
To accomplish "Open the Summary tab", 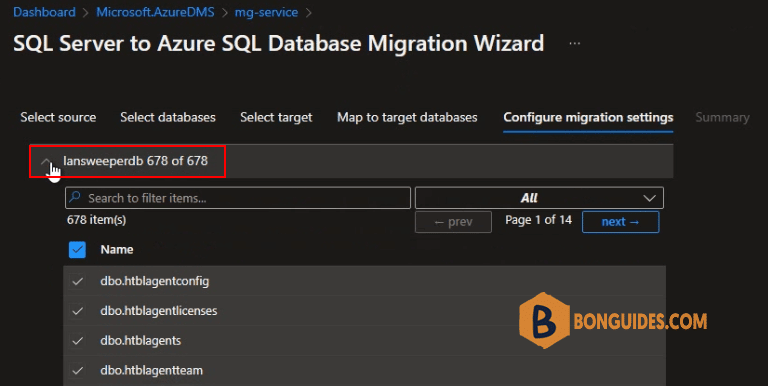I will (x=722, y=118).
